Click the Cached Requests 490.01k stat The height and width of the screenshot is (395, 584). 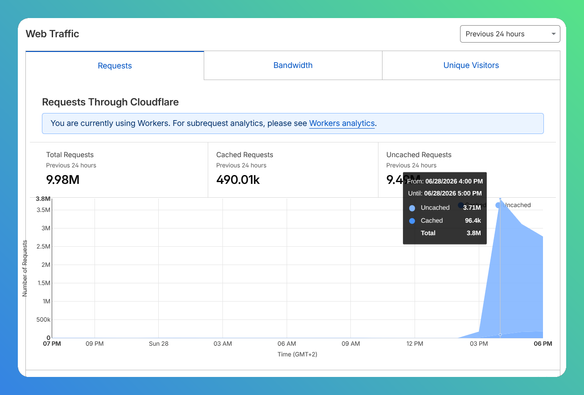coord(238,180)
